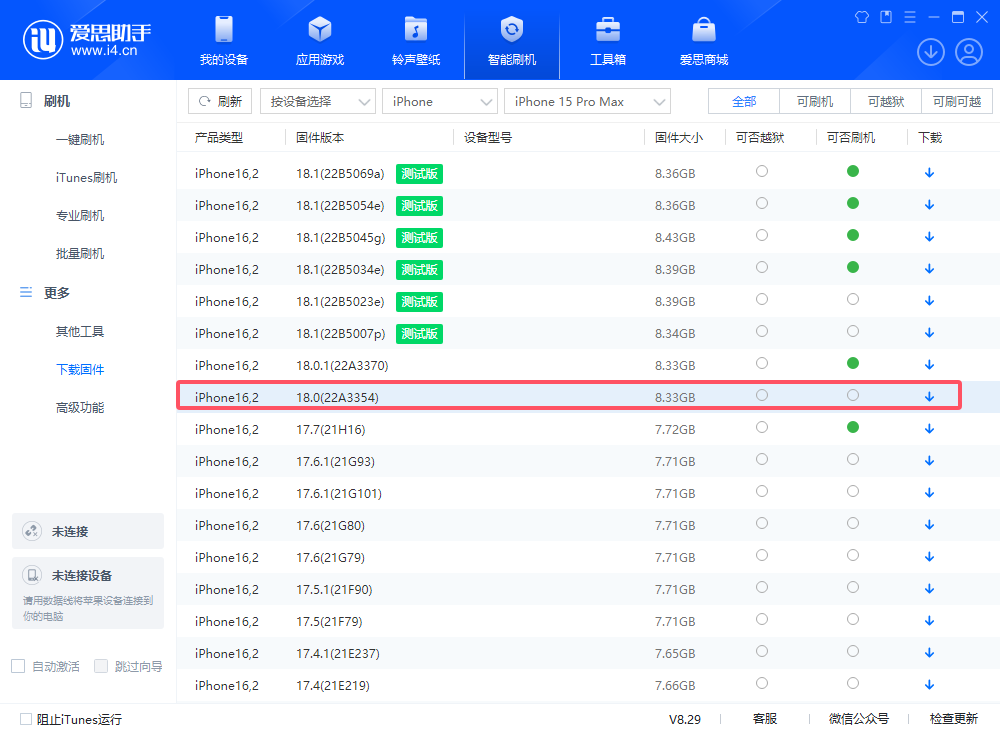This screenshot has width=1000, height=734.
Task: Check the 跳过向导 checkbox
Action: click(x=101, y=665)
